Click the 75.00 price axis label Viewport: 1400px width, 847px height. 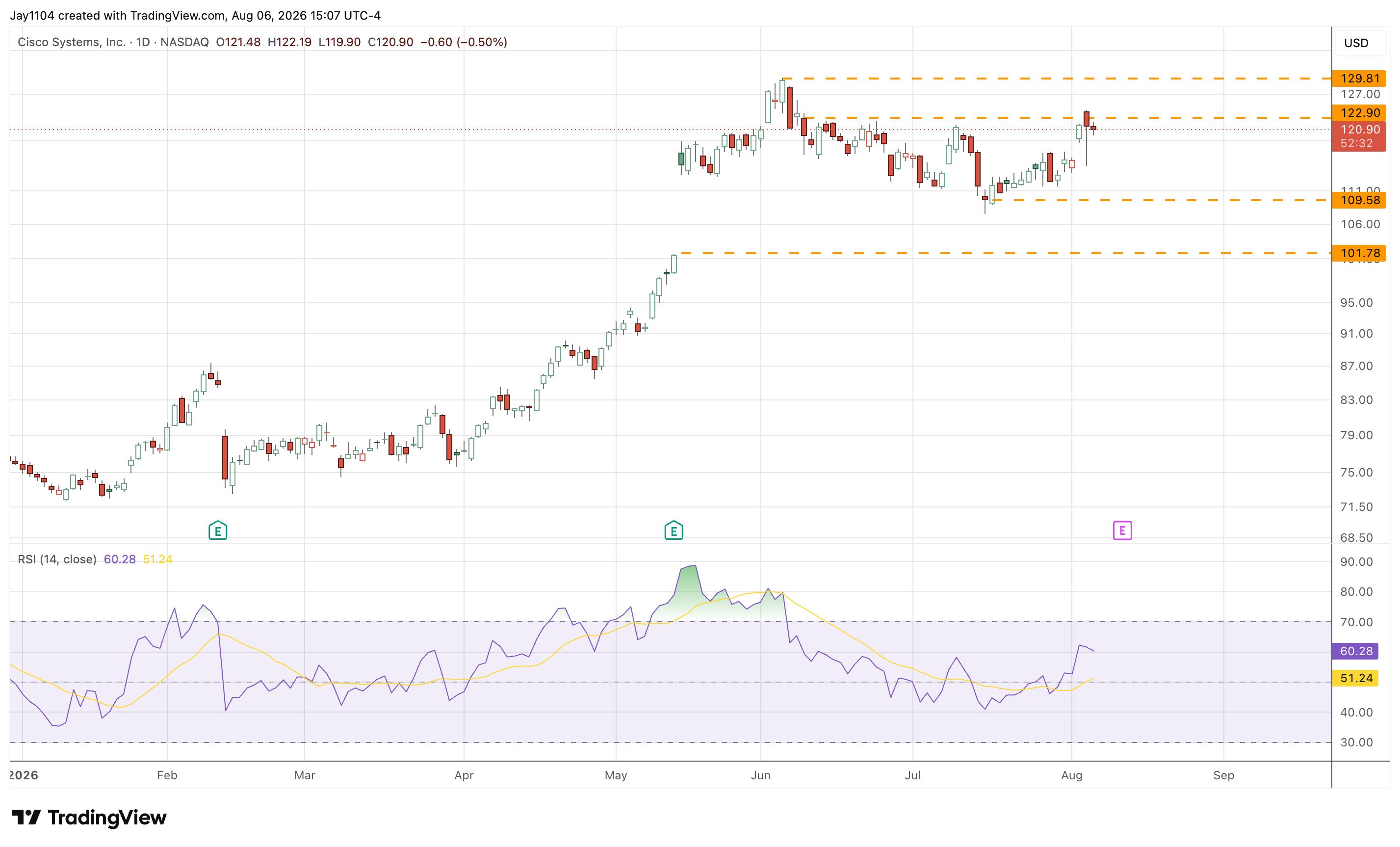(1356, 473)
